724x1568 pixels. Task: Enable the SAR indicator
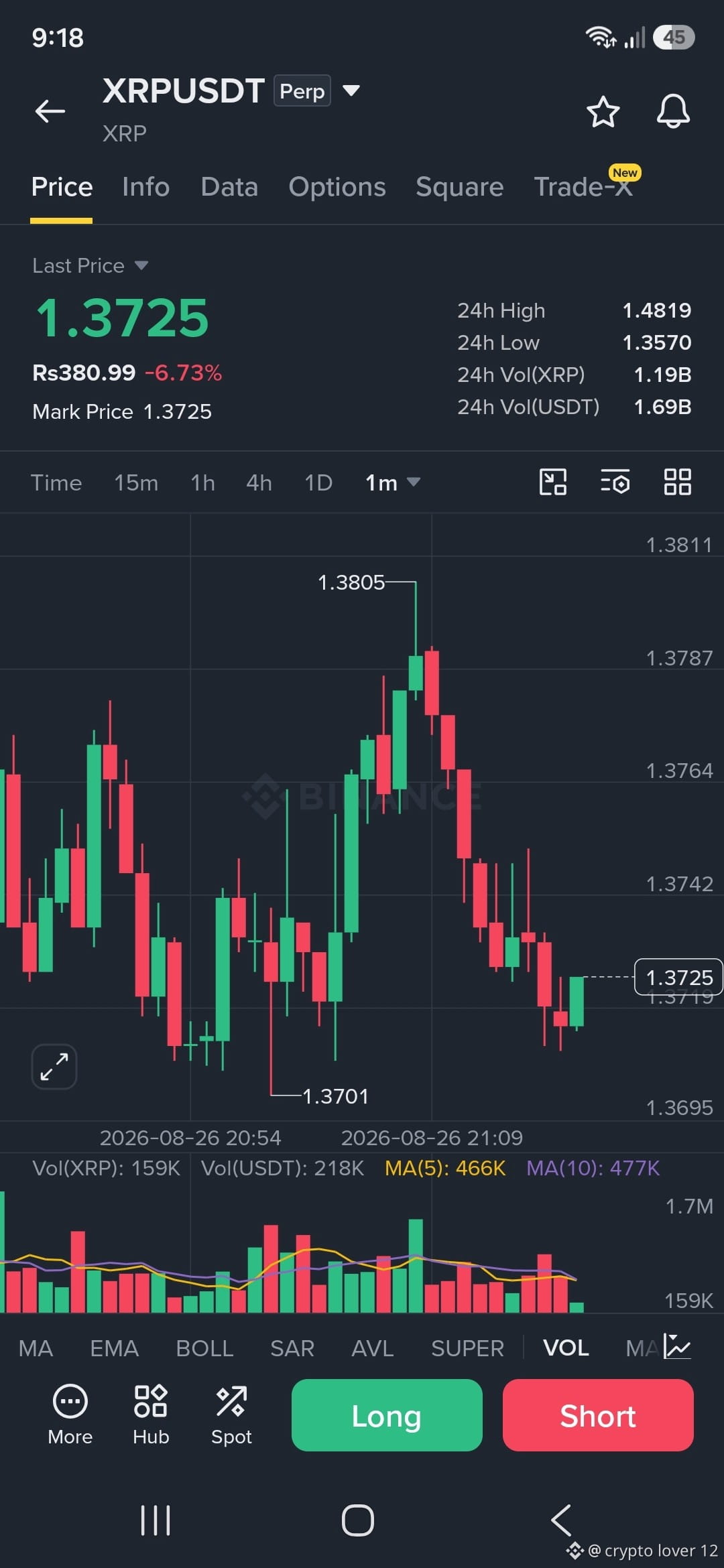coord(292,1348)
